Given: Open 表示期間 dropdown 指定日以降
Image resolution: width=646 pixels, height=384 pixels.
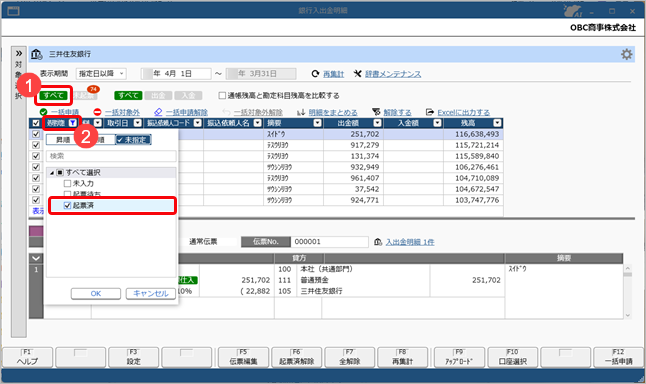Looking at the screenshot, I should coord(101,74).
